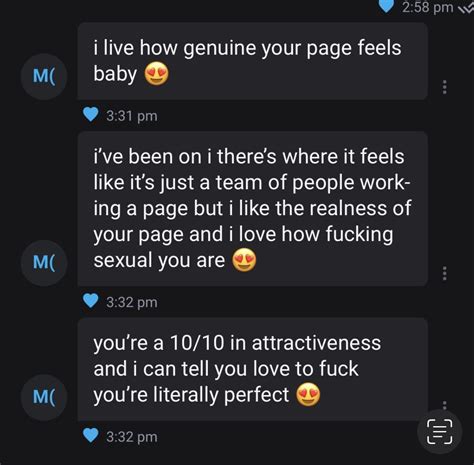
Task: Click the read-receipt check marks near 2:58 pm
Action: [465, 9]
